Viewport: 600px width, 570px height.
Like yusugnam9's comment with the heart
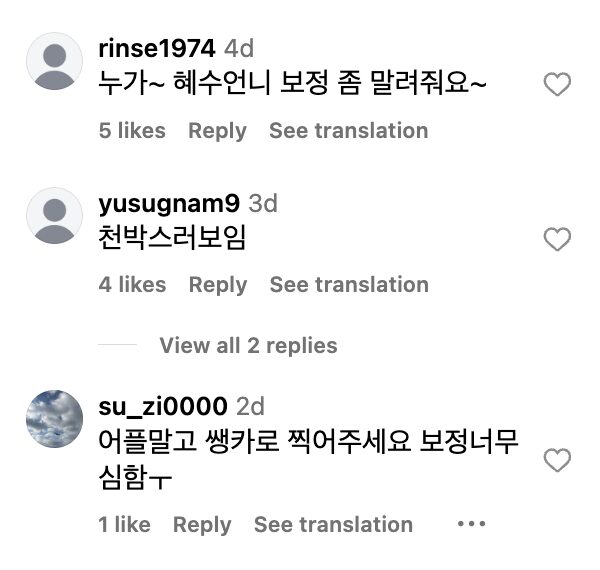pyautogui.click(x=556, y=239)
